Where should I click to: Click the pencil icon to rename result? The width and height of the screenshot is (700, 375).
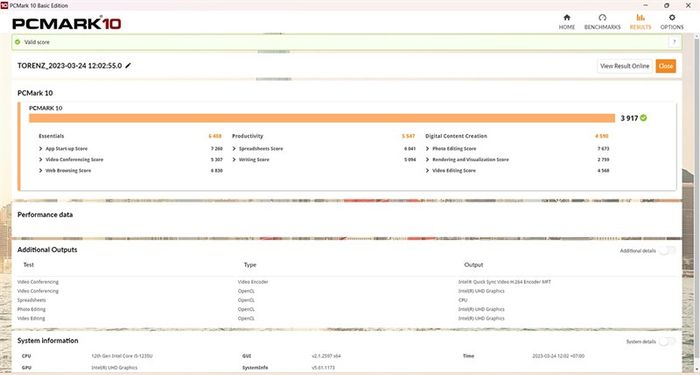pos(128,66)
